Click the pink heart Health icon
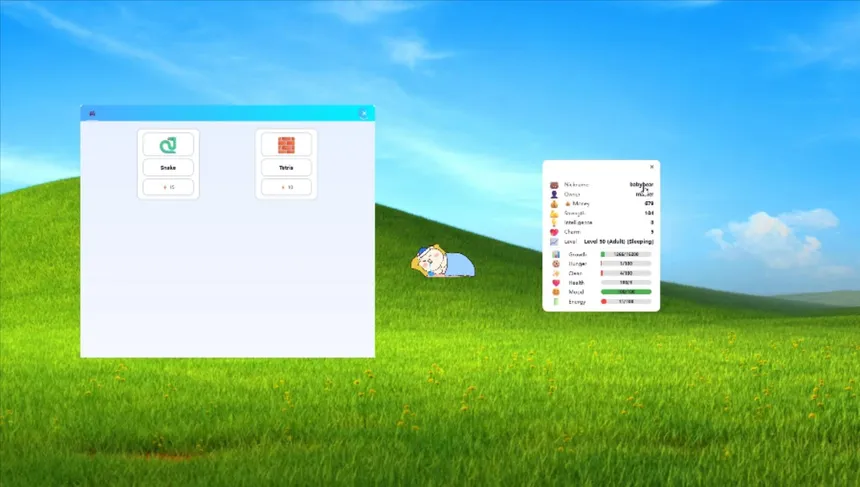860x487 pixels. [x=556, y=282]
